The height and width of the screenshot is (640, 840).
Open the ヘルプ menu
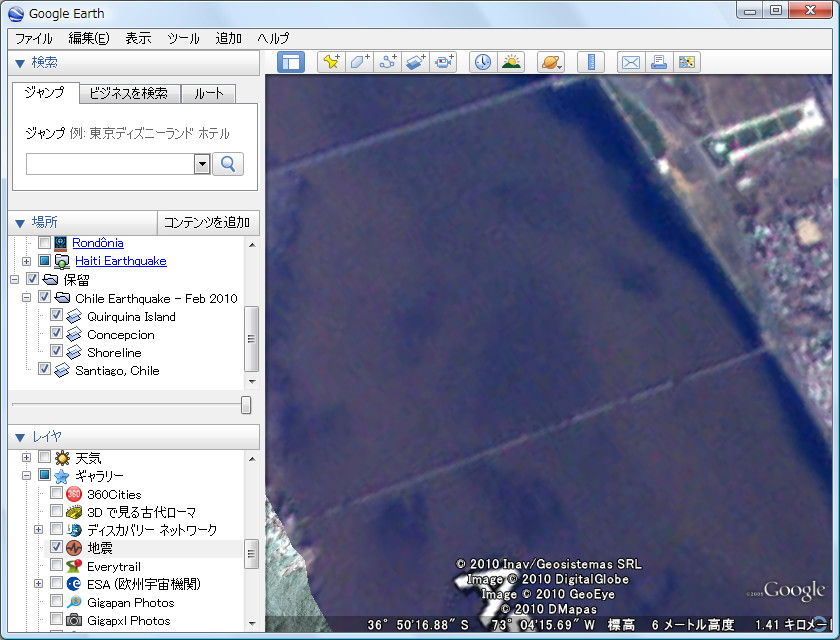[273, 39]
